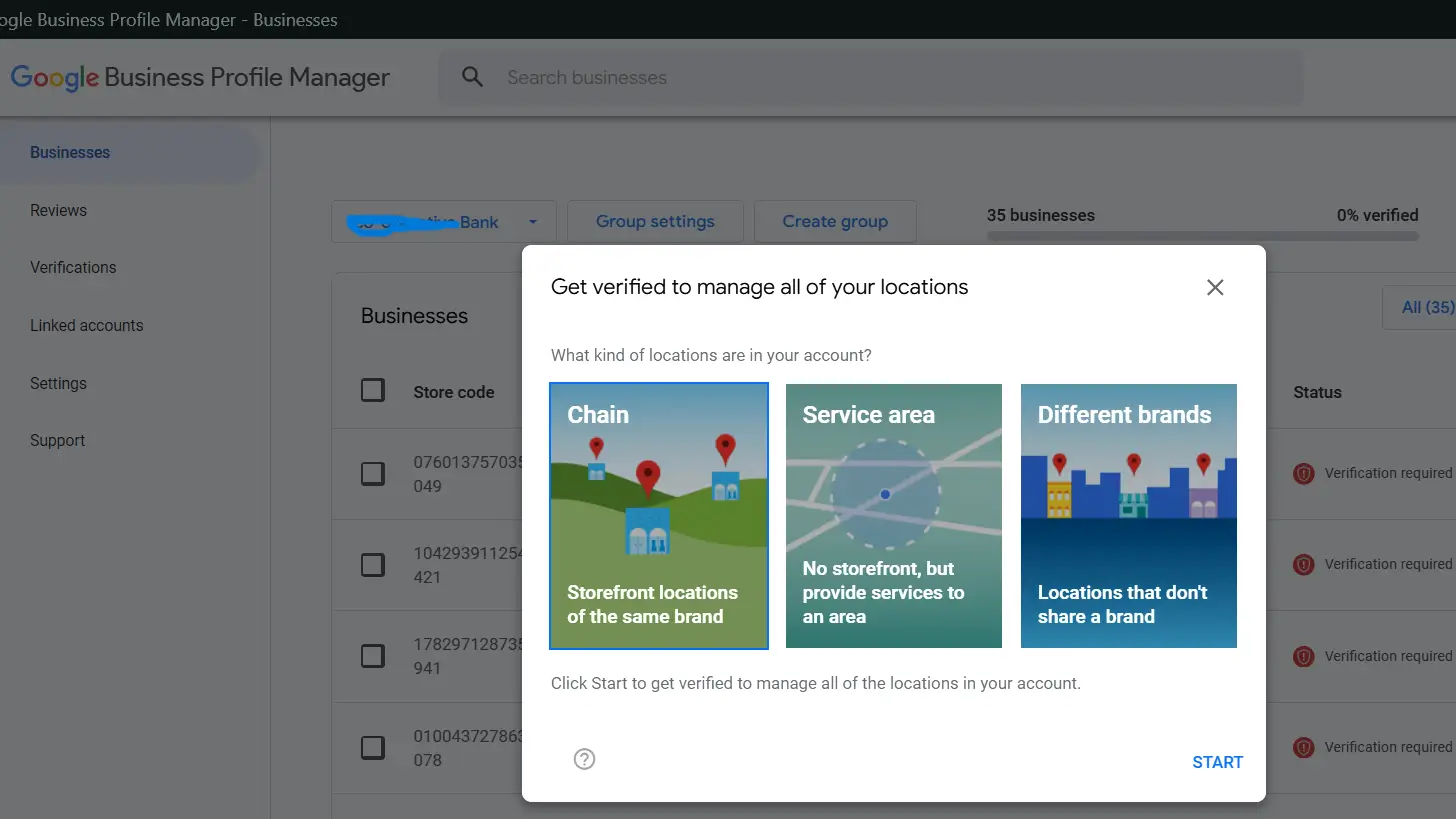Click the Google Business Profile Manager logo
Screen dimensions: 1456x819
[200, 77]
